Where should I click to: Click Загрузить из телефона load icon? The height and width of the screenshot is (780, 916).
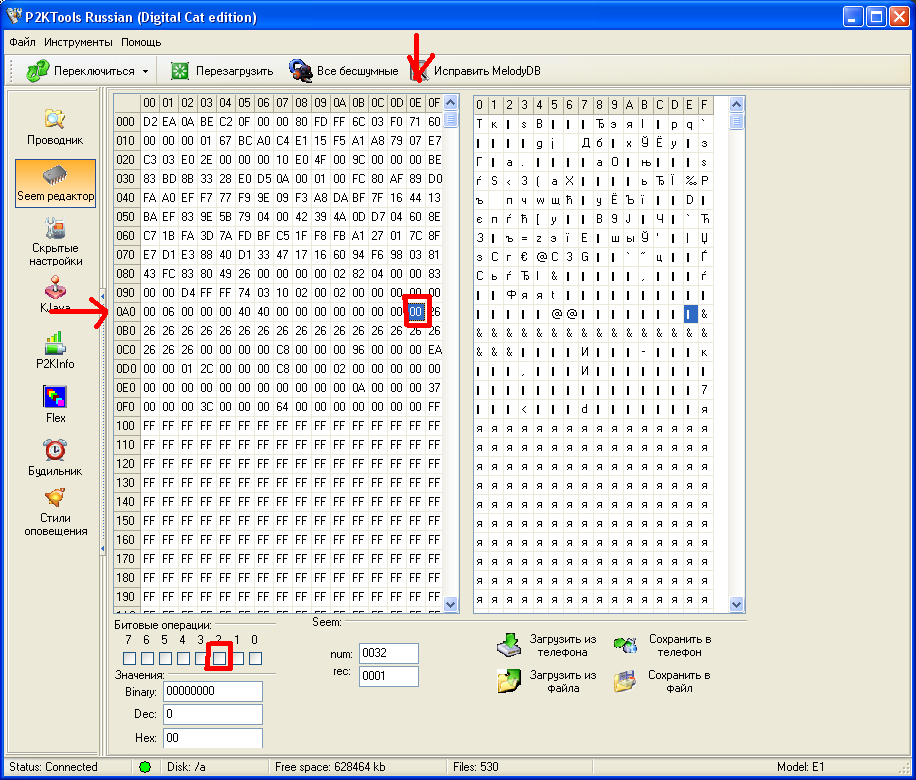[x=509, y=644]
